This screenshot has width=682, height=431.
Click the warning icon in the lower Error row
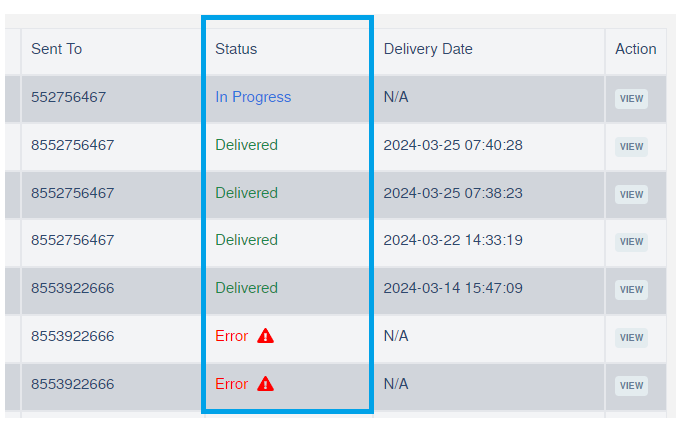click(265, 384)
